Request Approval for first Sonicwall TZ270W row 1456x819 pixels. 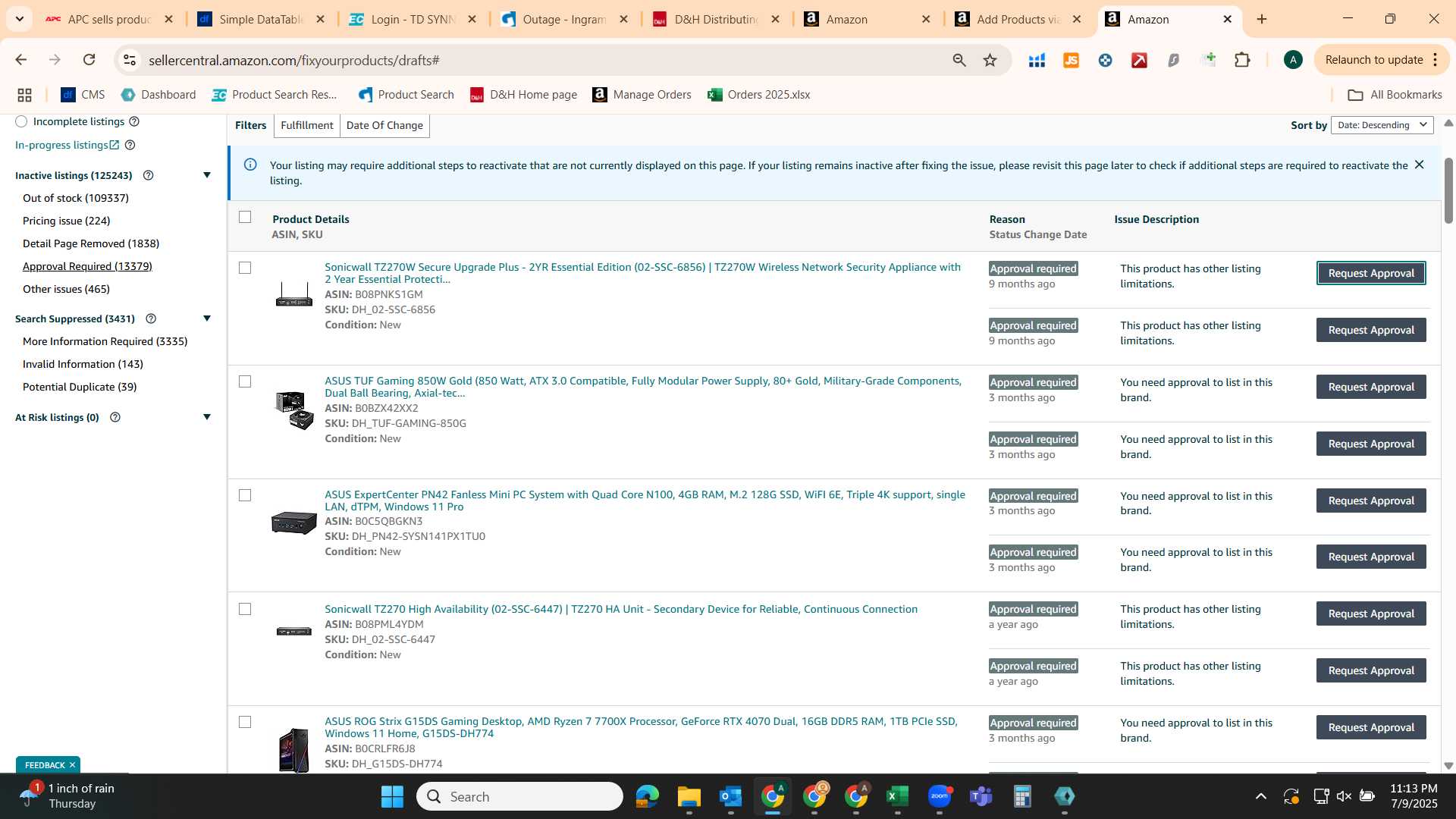pyautogui.click(x=1371, y=273)
